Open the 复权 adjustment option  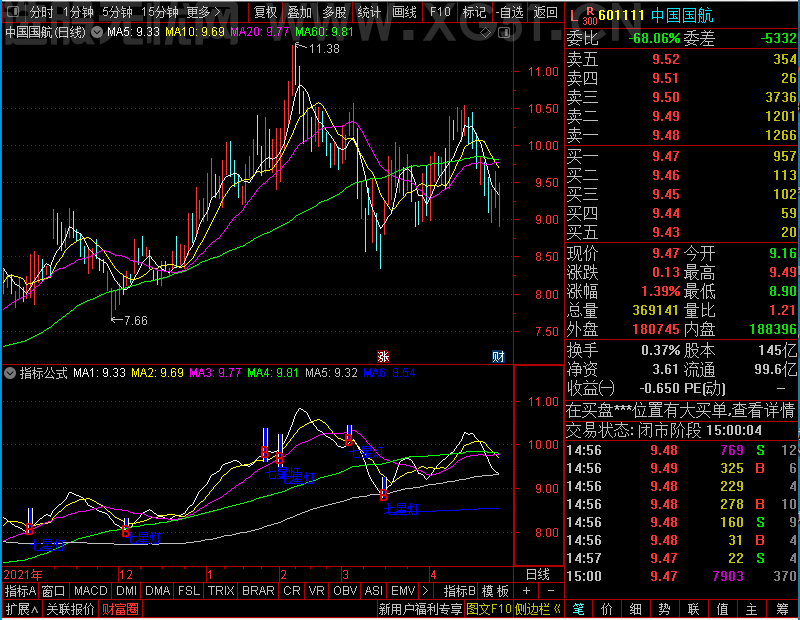coord(265,12)
